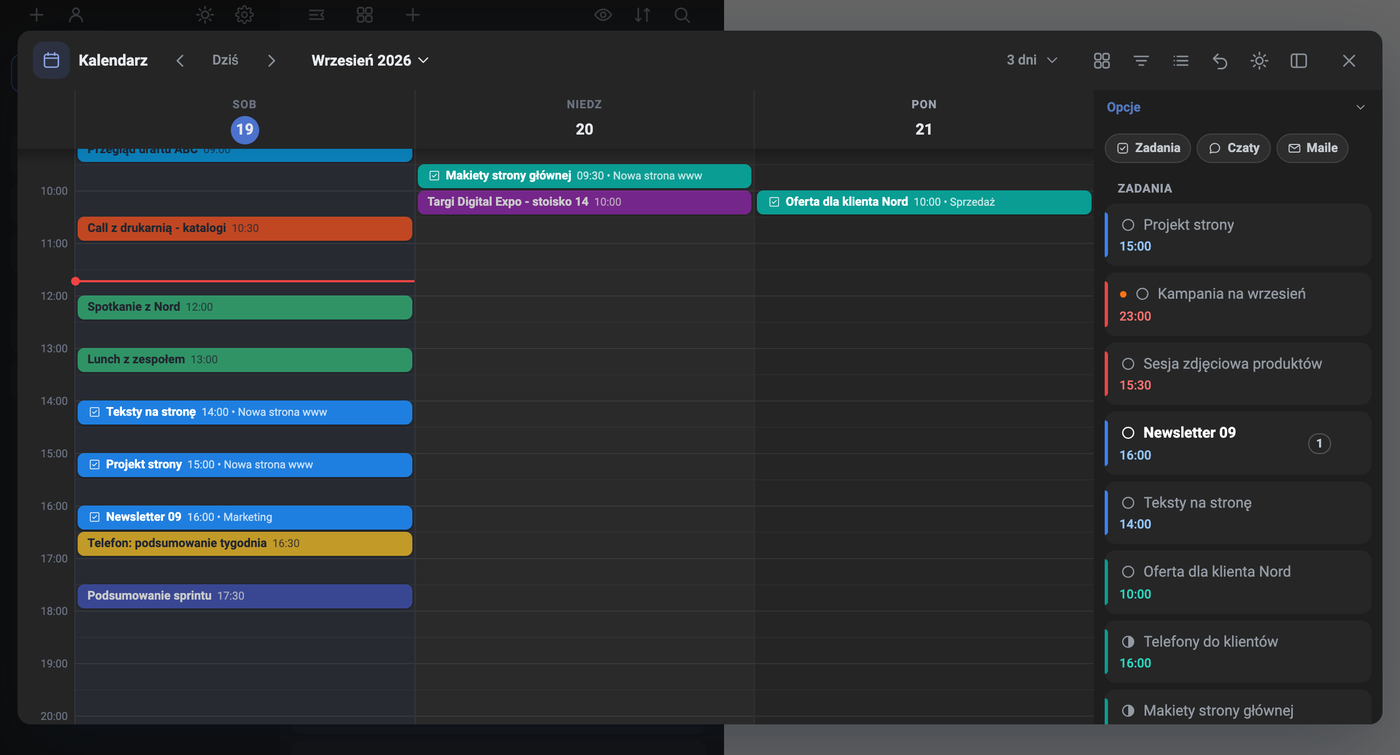The height and width of the screenshot is (755, 1400).
Task: Click the 15:30 time under Sesja zdjęciowa produktów
Action: 1135,385
